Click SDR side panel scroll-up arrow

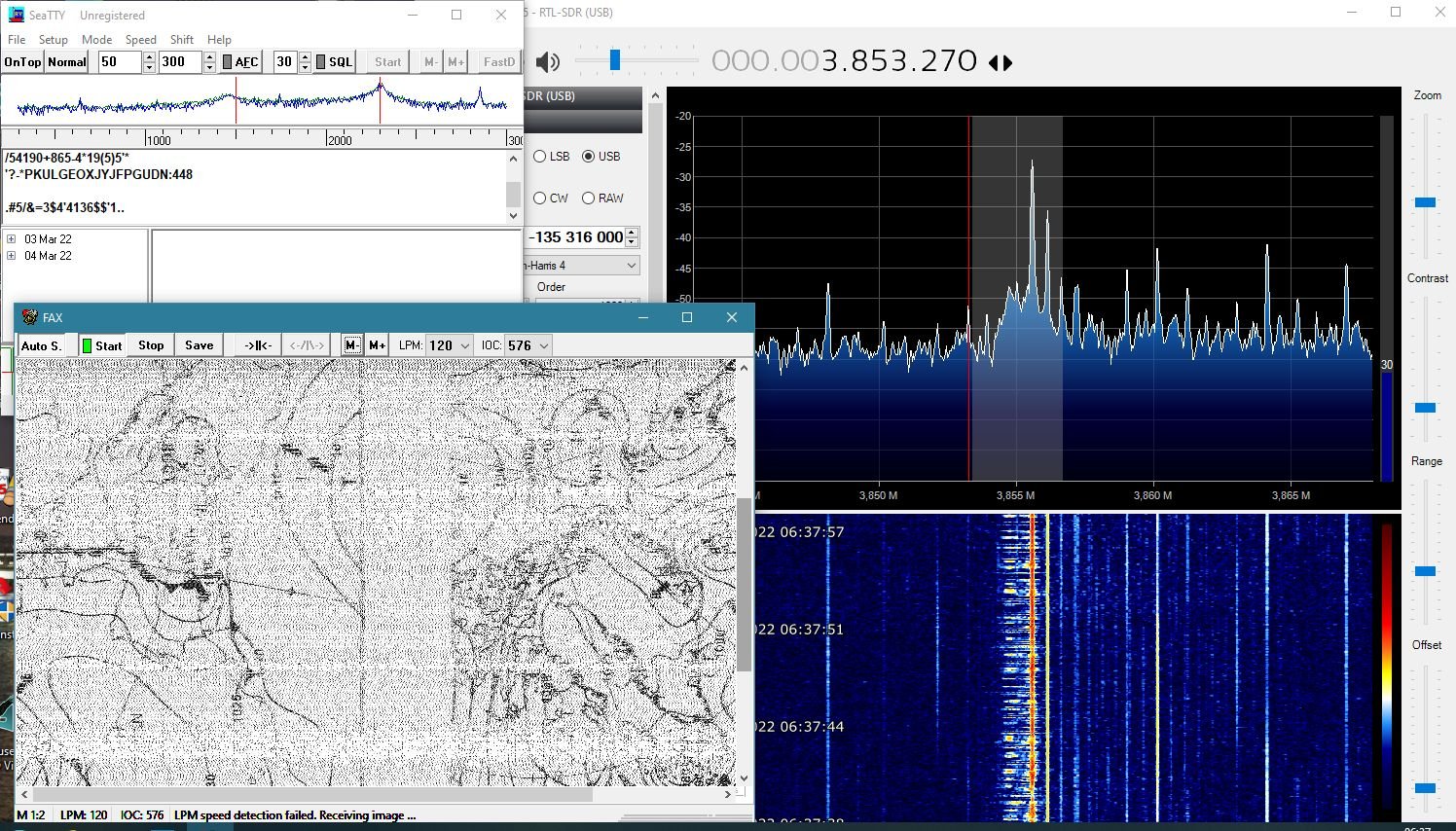pos(656,95)
